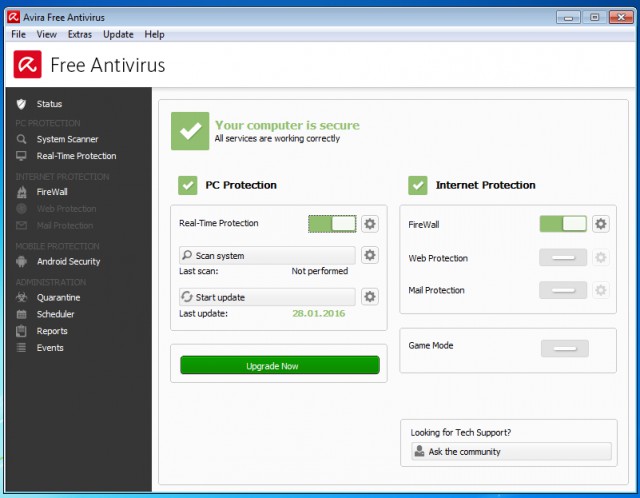Image resolution: width=640 pixels, height=498 pixels.
Task: Close the Avira Free Antivirus window
Action: 621,17
